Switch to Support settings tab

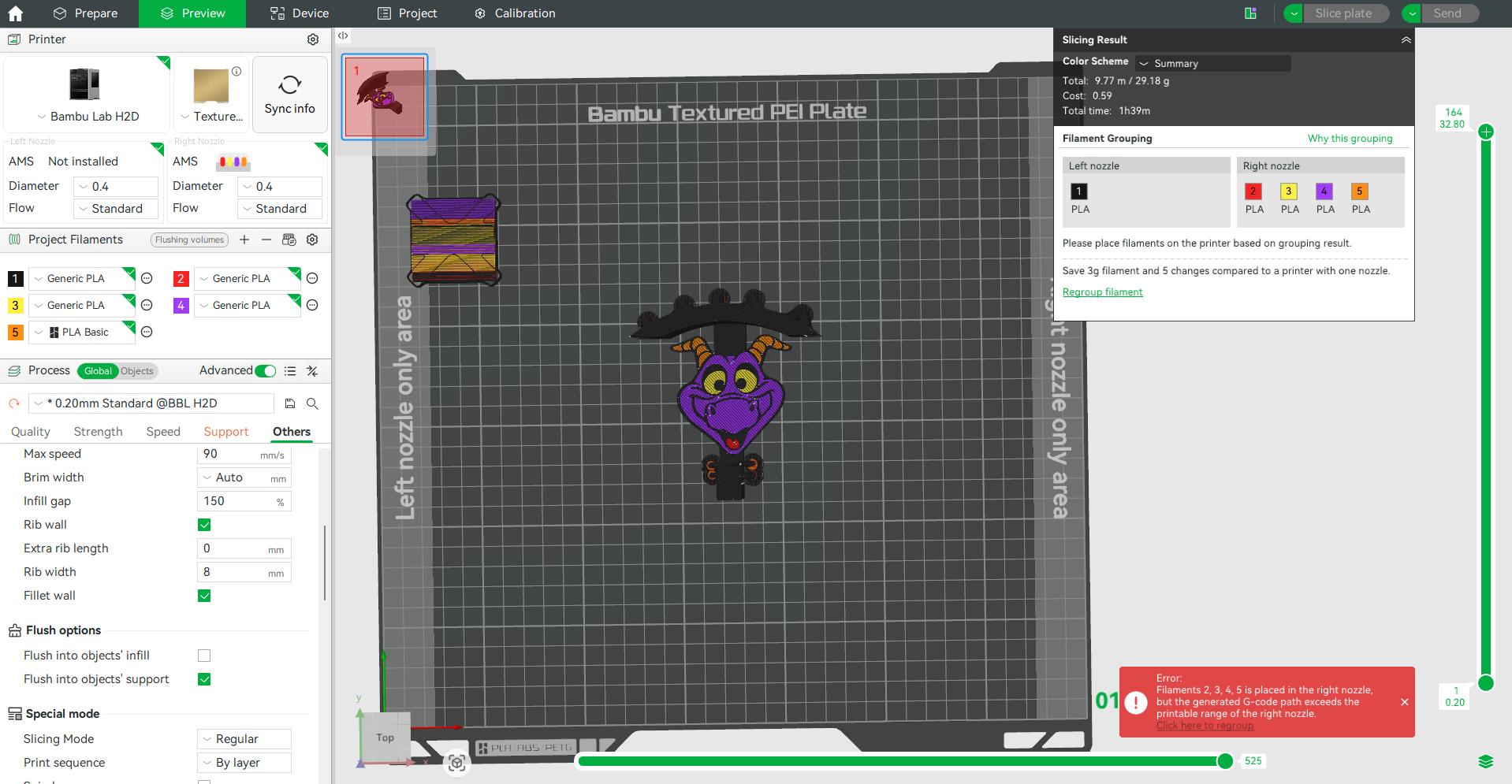[x=226, y=432]
